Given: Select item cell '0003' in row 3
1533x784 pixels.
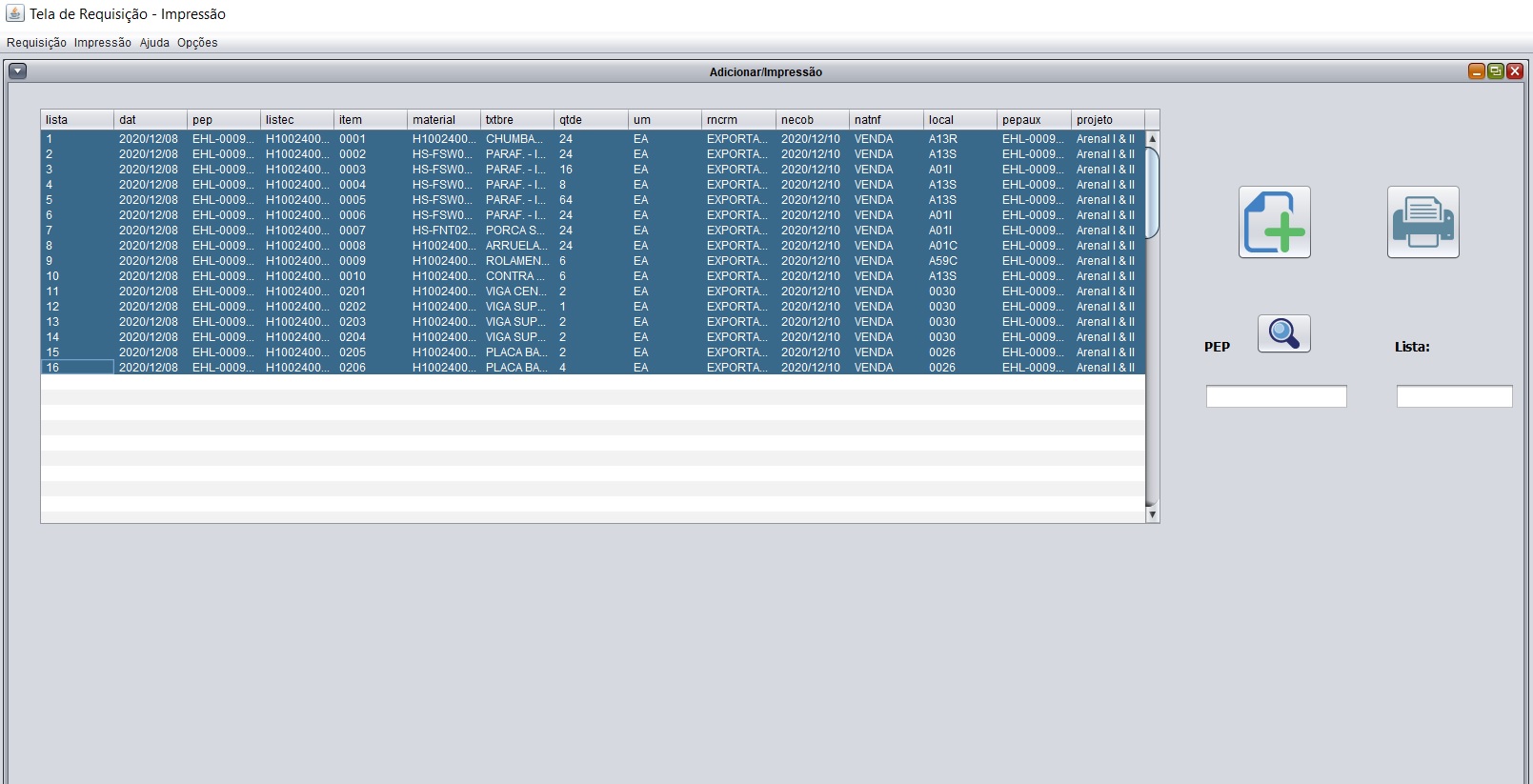Looking at the screenshot, I should 371,170.
